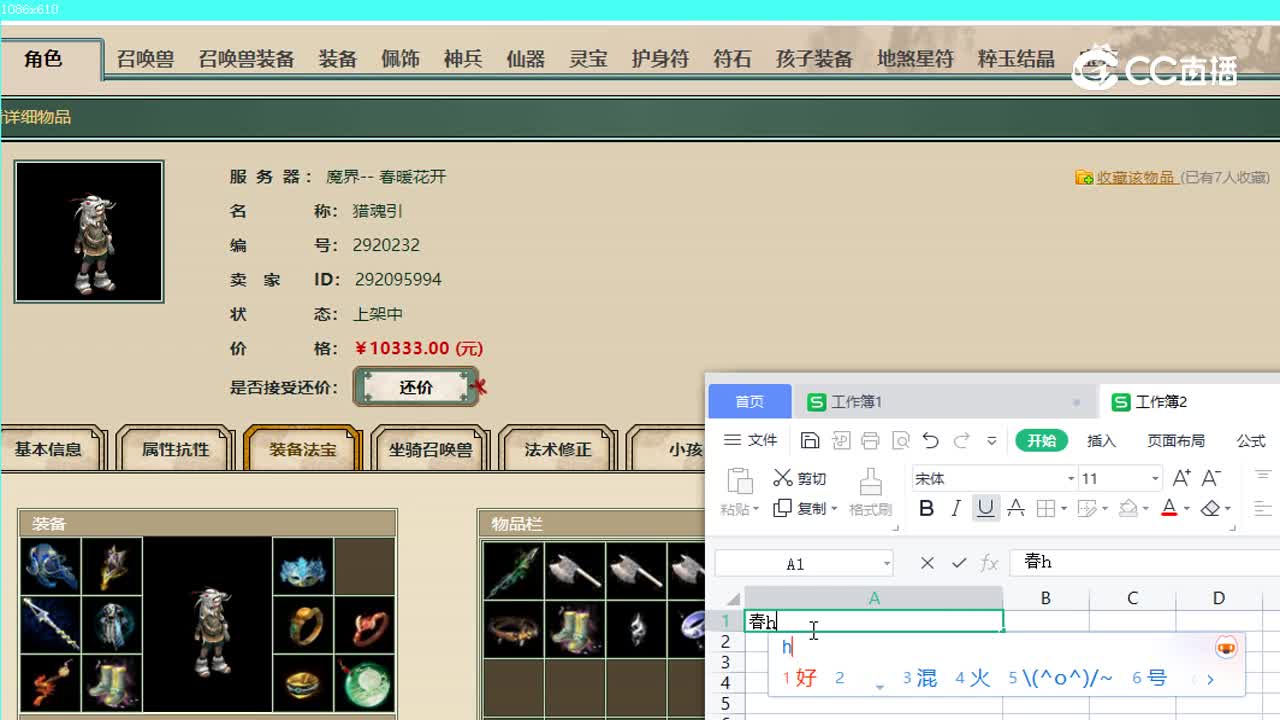Open the 坐骑召唤兽 detail tab
Viewport: 1280px width, 720px height.
click(430, 449)
